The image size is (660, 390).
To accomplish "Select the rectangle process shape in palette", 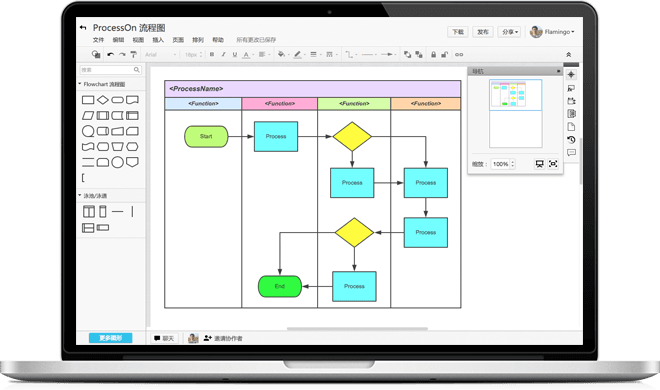I will coord(88,100).
